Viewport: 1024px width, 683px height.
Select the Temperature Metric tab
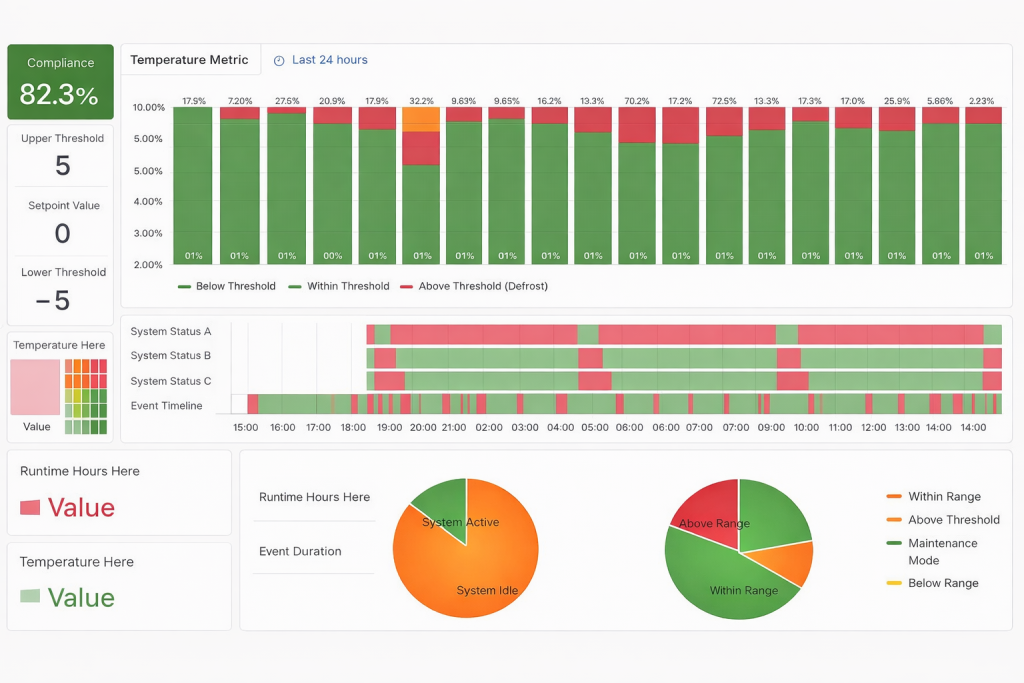pos(189,60)
